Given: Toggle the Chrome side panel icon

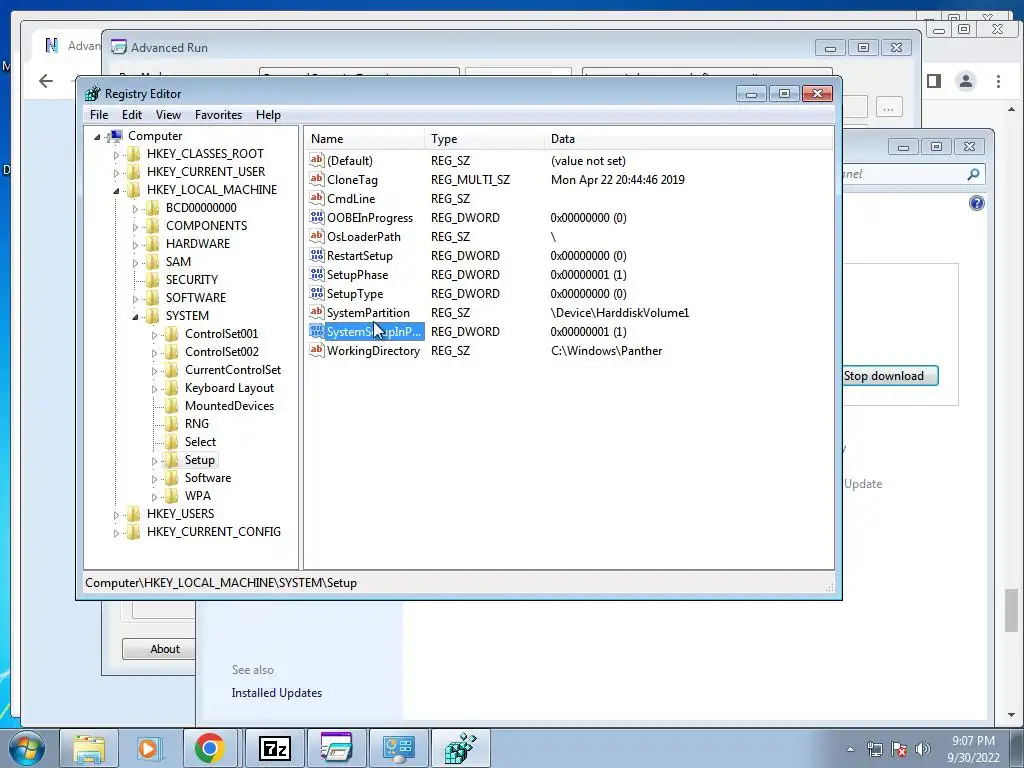Looking at the screenshot, I should click(x=934, y=81).
